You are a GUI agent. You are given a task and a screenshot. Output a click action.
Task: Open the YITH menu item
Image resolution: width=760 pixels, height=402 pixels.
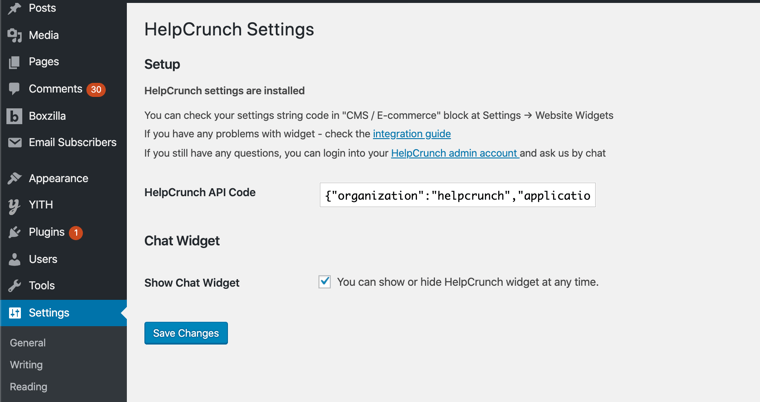pos(41,205)
